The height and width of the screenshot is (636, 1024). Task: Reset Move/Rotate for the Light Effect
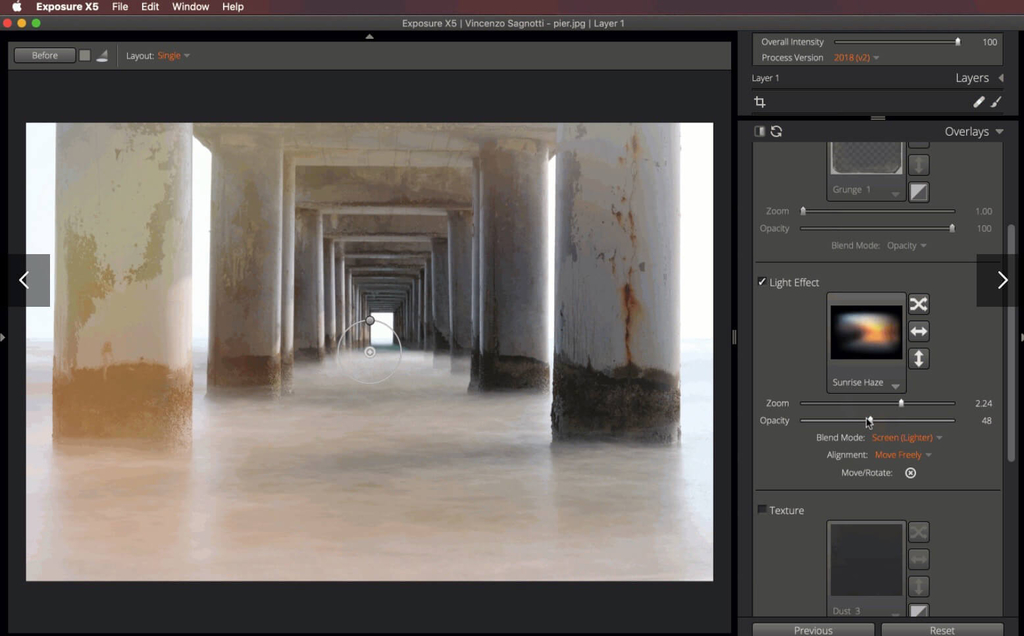(909, 472)
